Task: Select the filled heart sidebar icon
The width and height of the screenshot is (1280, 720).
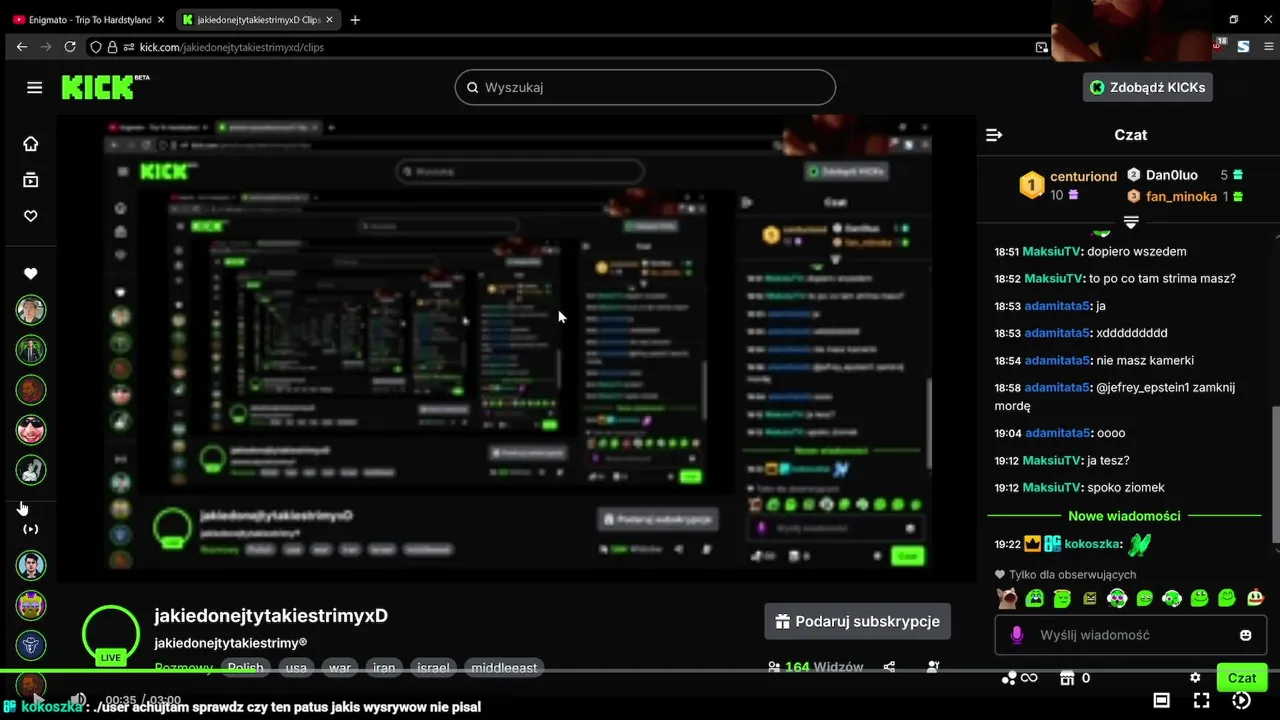Action: 31,274
